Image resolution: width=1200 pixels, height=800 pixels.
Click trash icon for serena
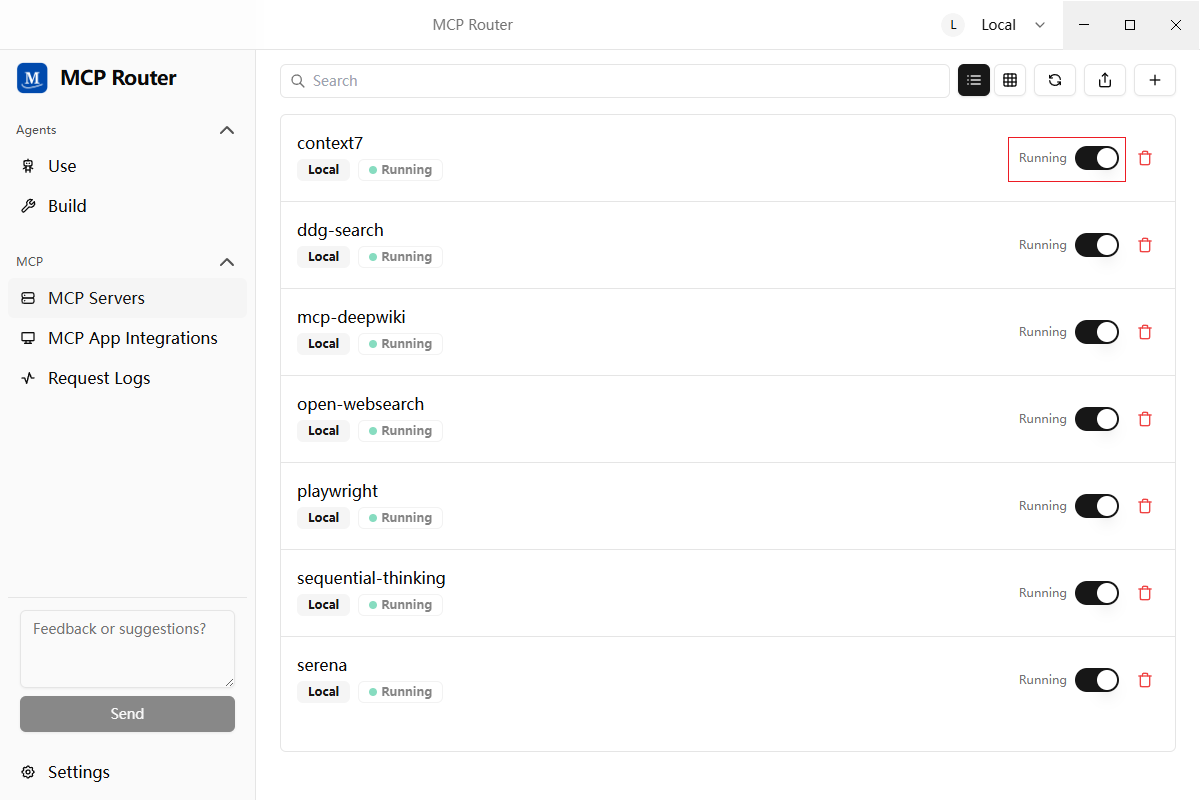coord(1146,680)
